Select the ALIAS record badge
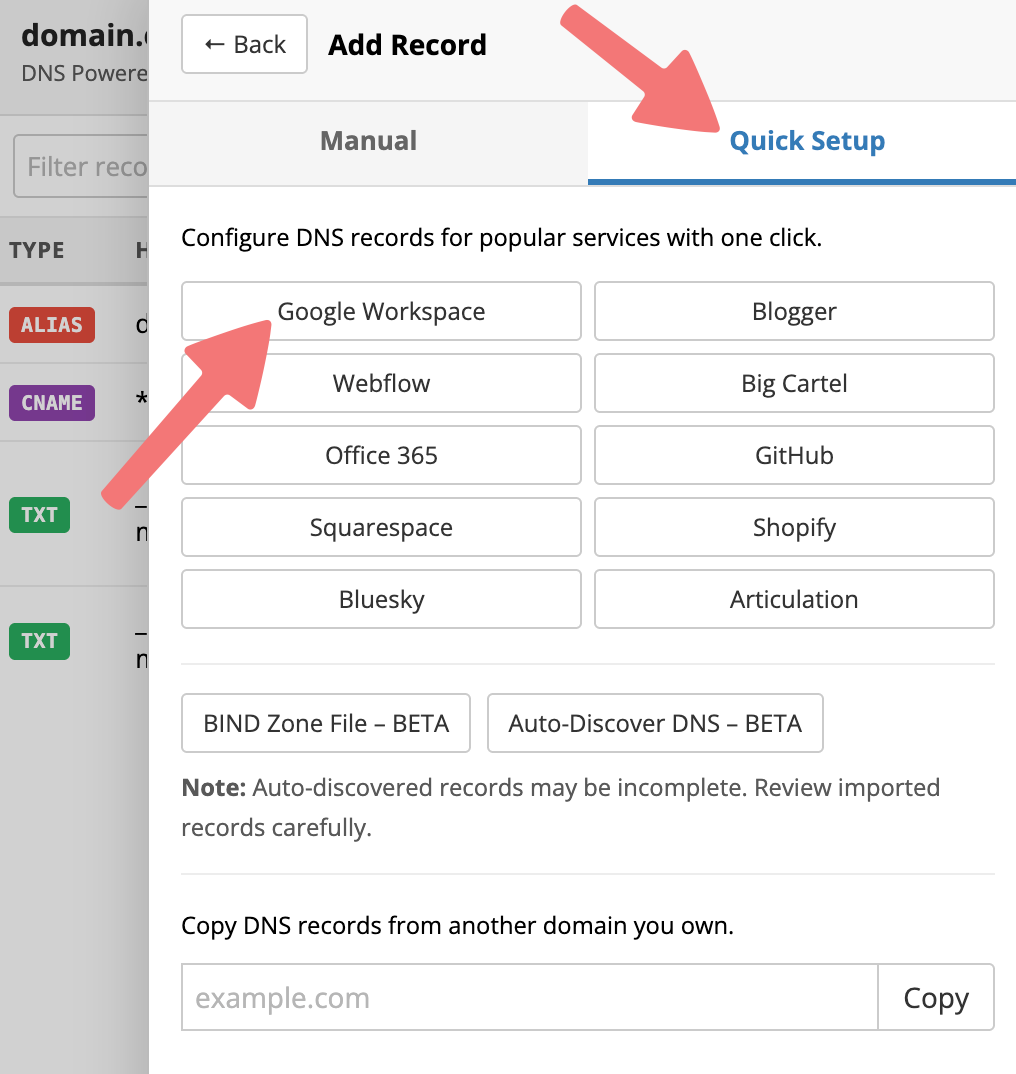This screenshot has height=1074, width=1016. [x=52, y=325]
